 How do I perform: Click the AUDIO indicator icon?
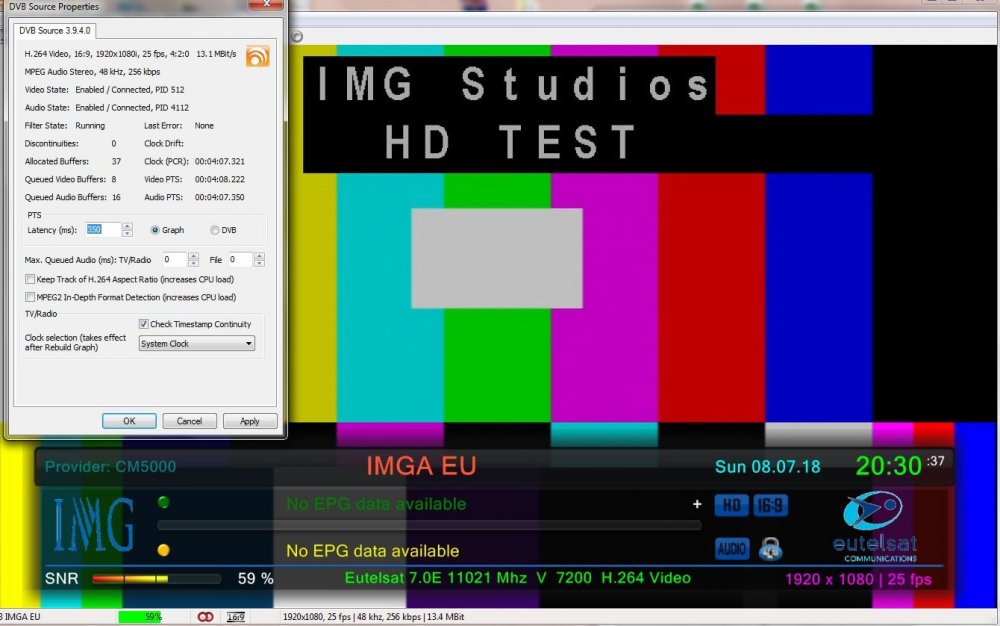(x=732, y=548)
